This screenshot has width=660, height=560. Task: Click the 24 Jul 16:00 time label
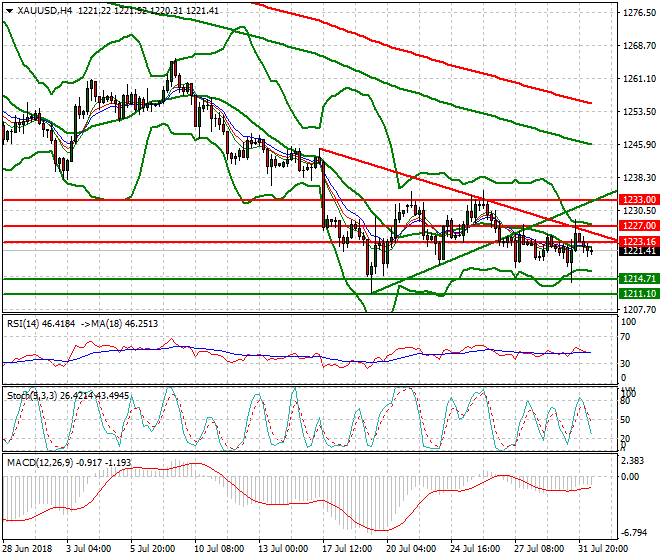pyautogui.click(x=475, y=549)
